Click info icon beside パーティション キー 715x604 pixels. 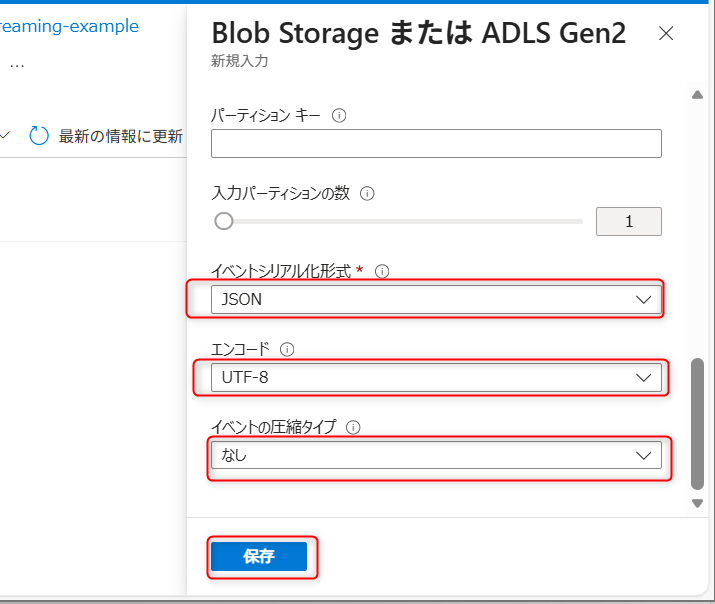tap(338, 116)
